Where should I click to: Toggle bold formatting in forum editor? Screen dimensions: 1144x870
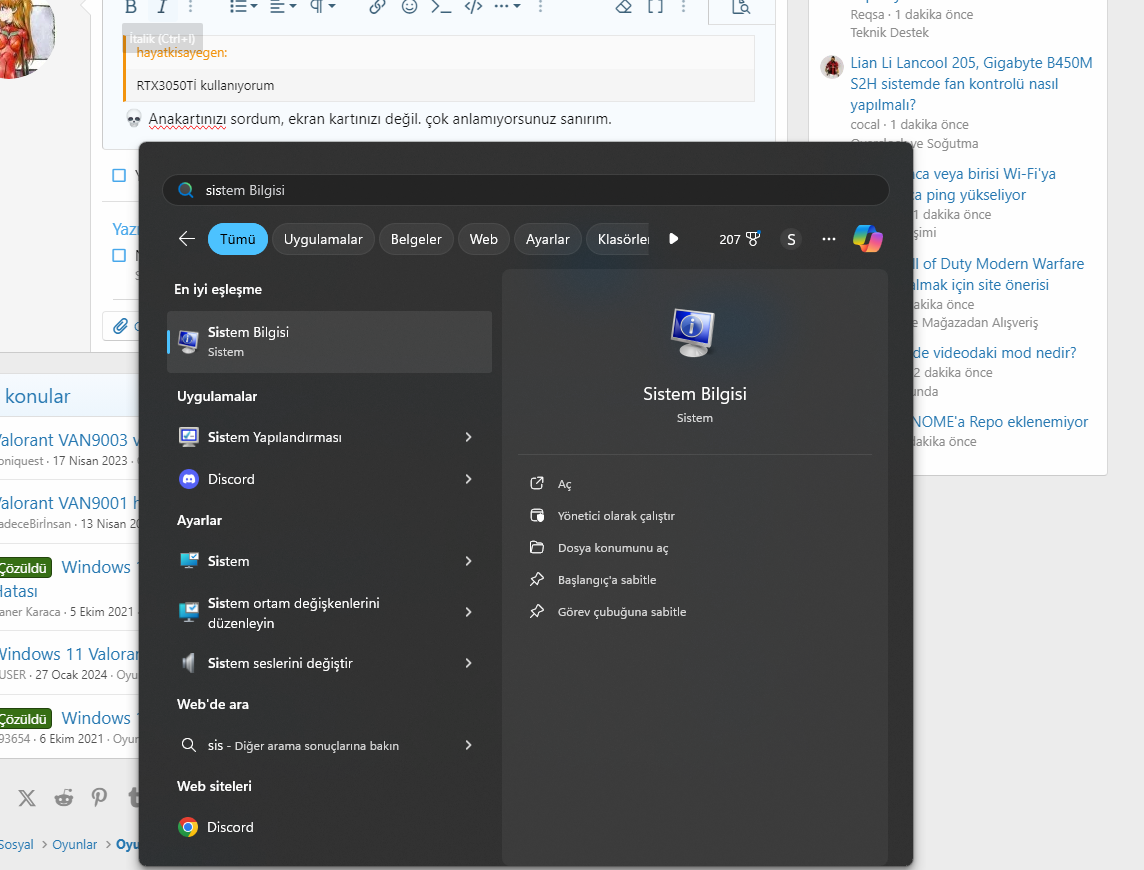point(131,7)
